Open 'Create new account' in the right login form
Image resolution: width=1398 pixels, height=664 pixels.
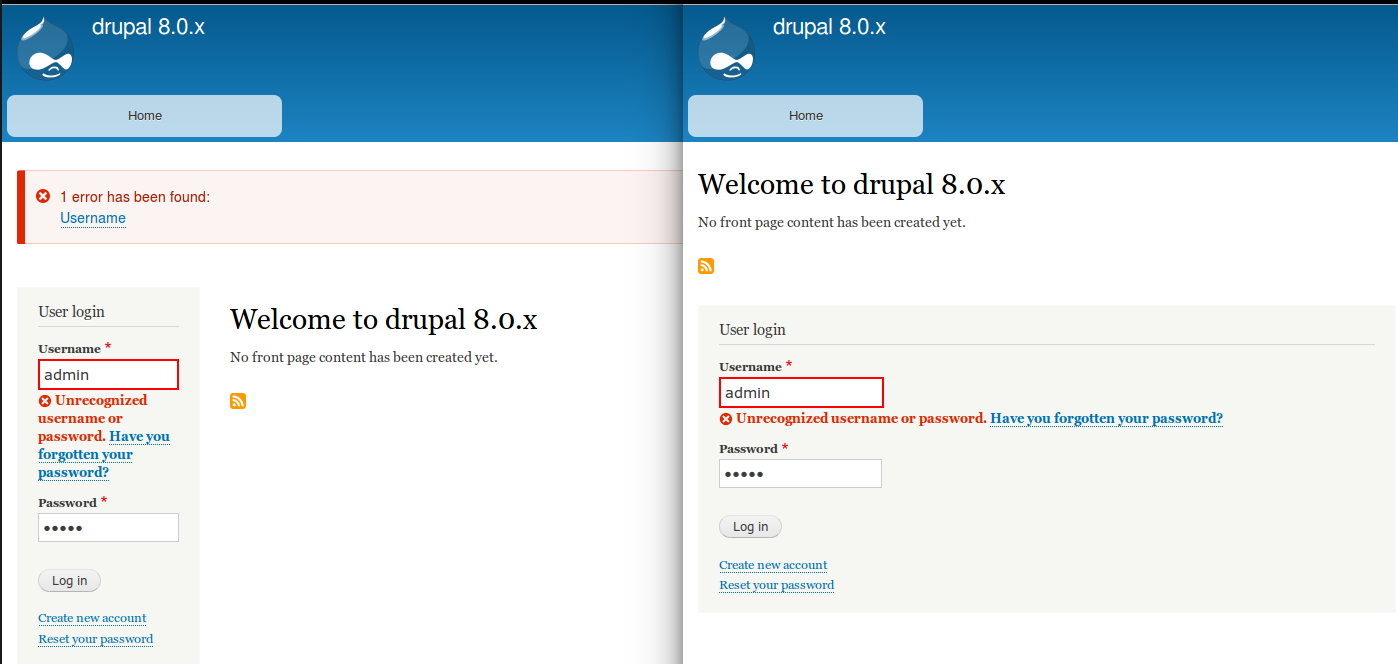[x=772, y=564]
